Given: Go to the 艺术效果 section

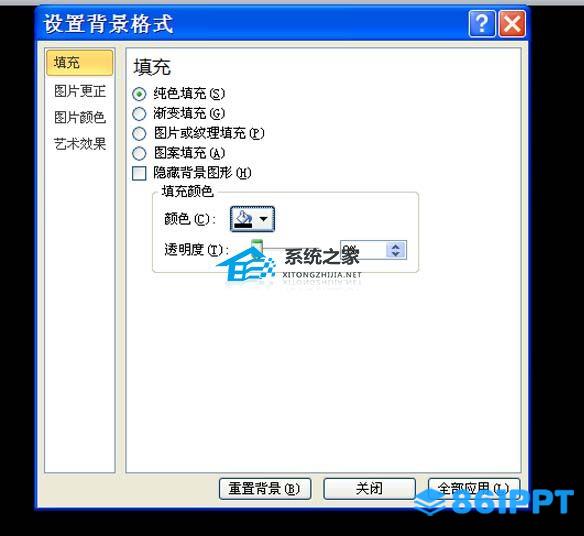Looking at the screenshot, I should point(80,144).
